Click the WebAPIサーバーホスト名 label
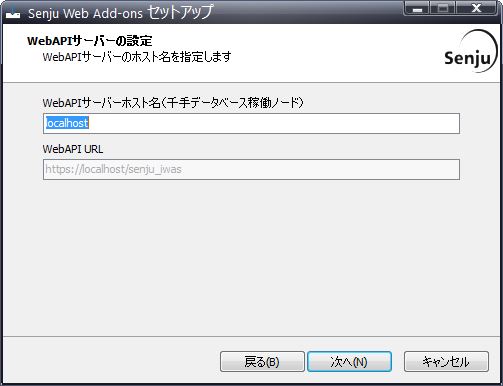The image size is (503, 386). tap(173, 103)
